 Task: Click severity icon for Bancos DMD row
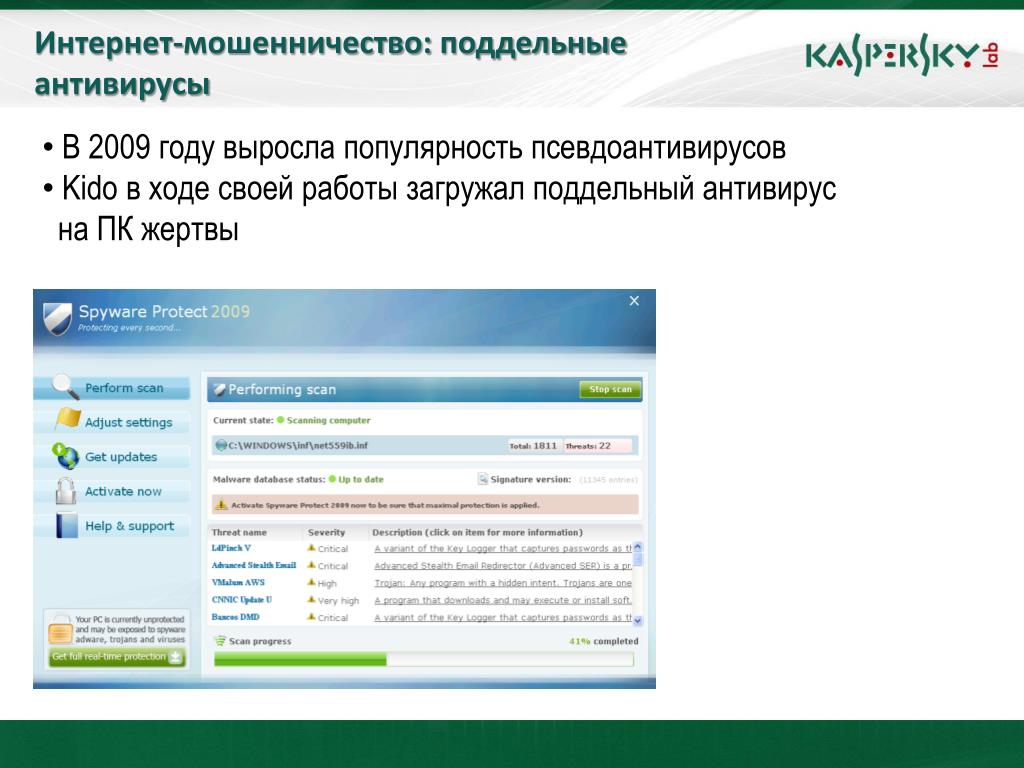tap(312, 616)
